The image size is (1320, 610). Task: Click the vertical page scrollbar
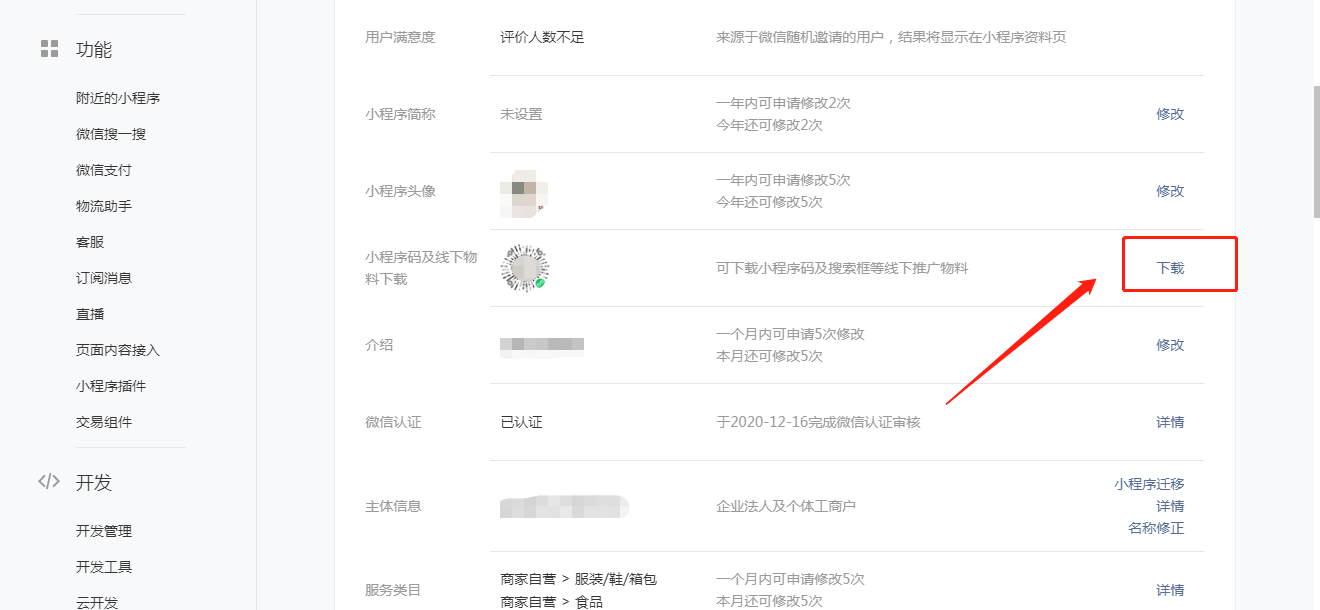[1316, 152]
